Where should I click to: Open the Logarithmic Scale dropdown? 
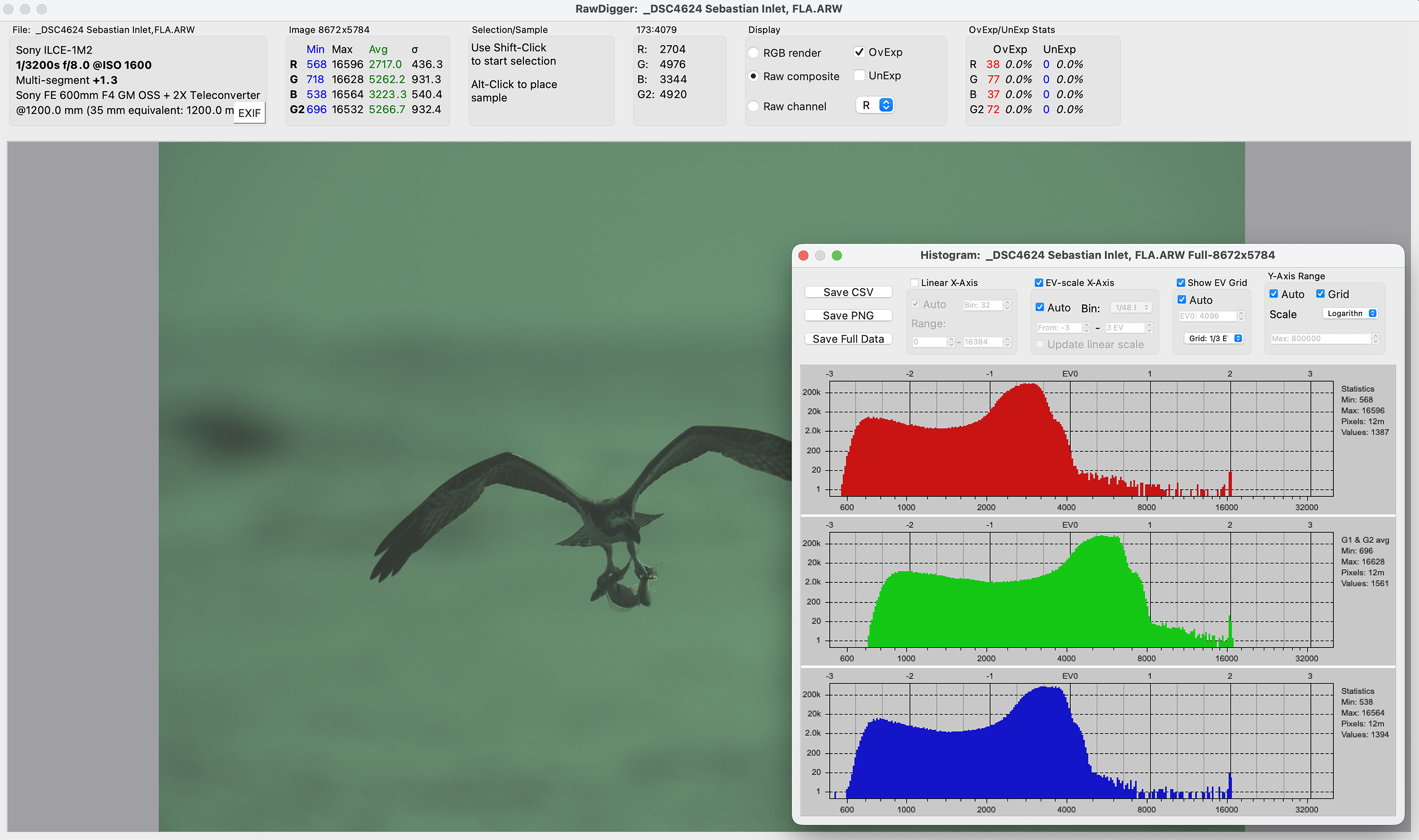(x=1350, y=313)
